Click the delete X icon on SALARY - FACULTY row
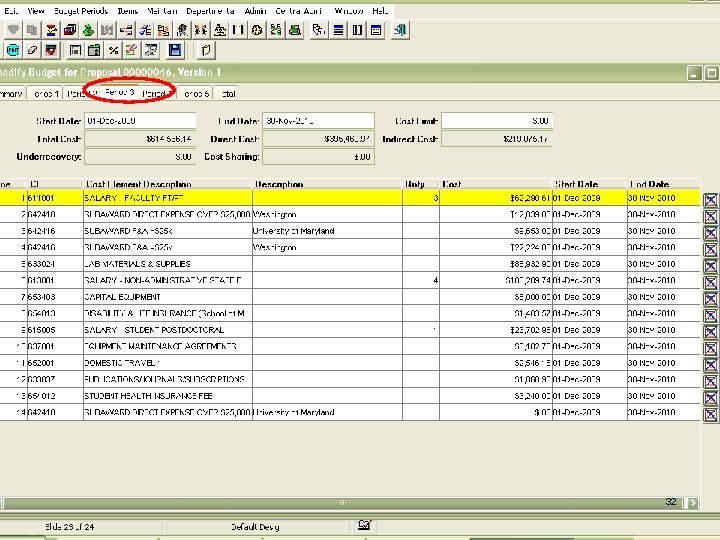This screenshot has height=540, width=720. click(x=710, y=200)
